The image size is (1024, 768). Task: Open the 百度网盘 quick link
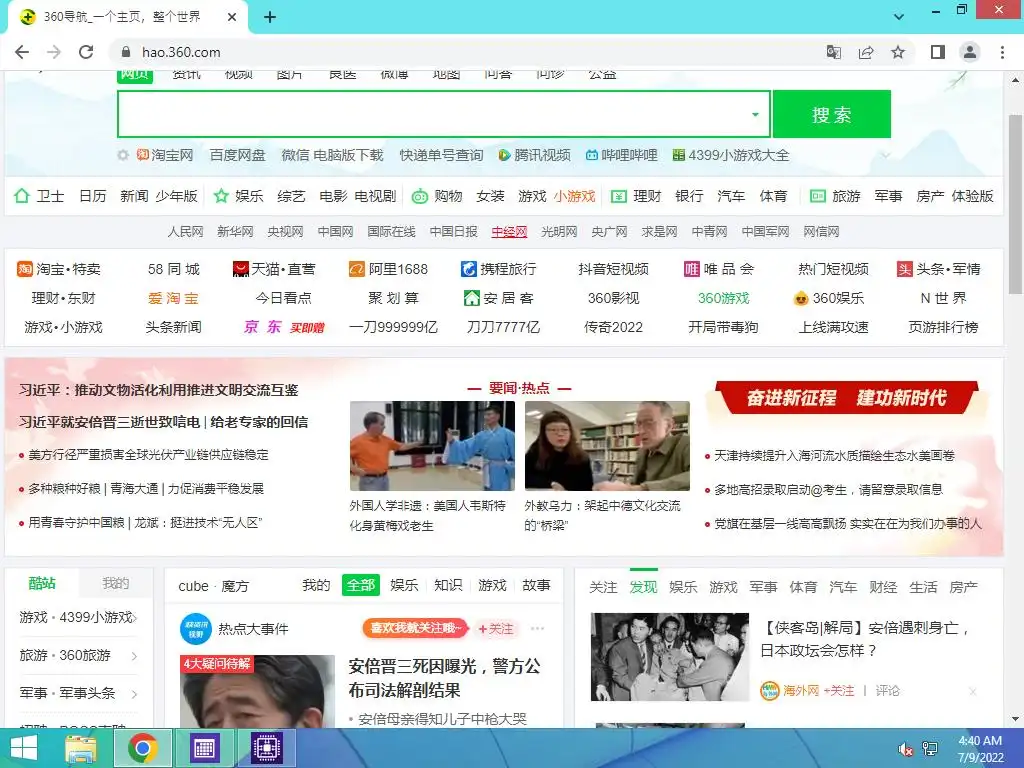point(237,155)
